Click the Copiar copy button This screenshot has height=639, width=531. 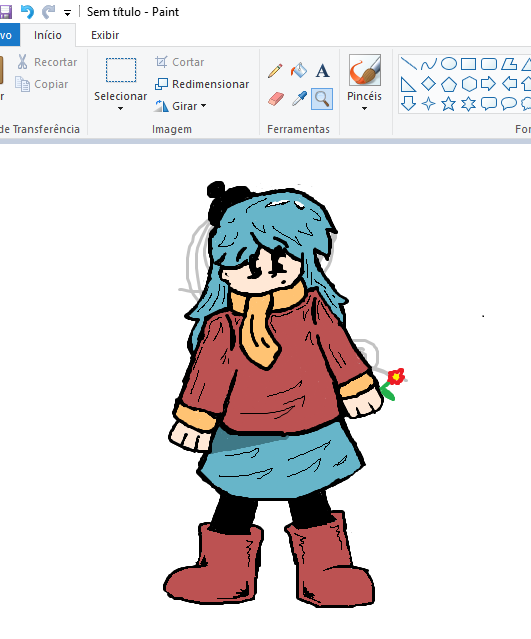coord(42,84)
